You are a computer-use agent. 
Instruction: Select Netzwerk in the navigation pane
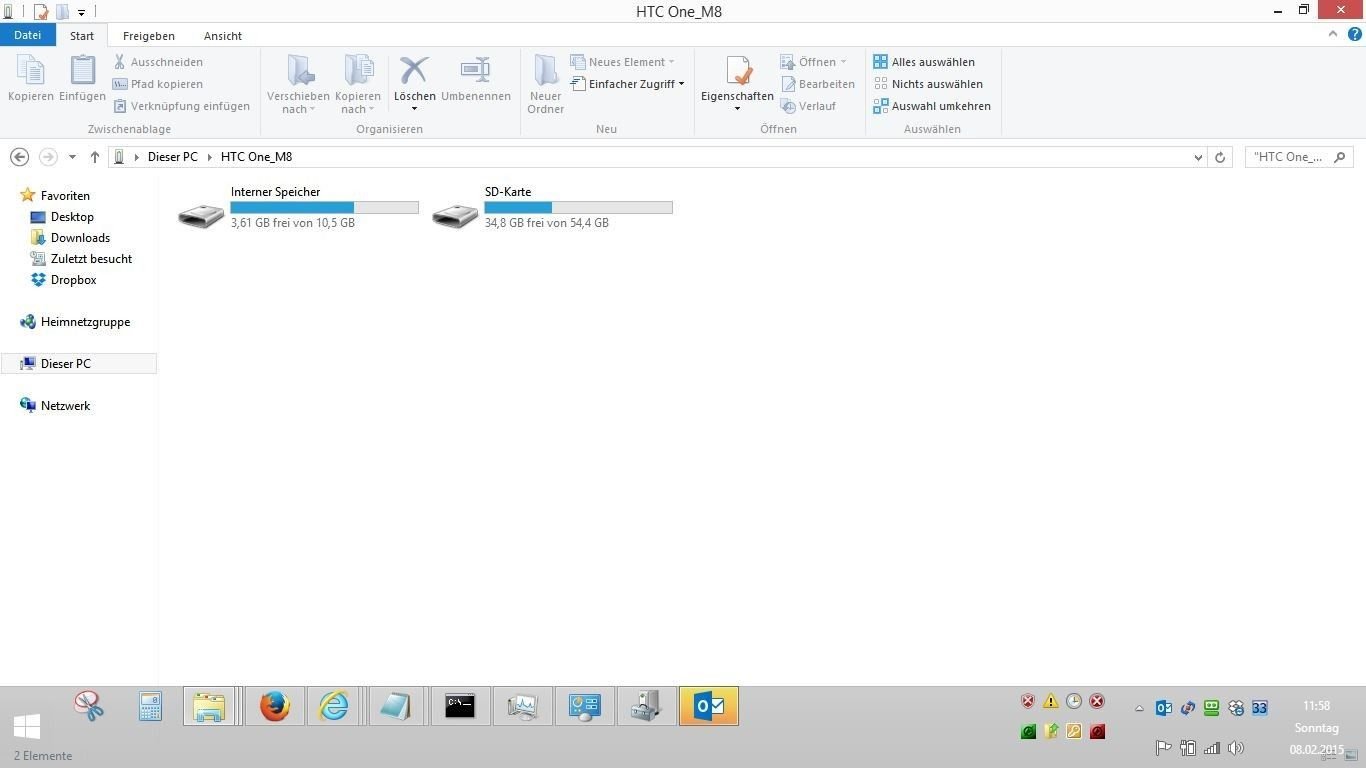click(x=65, y=406)
